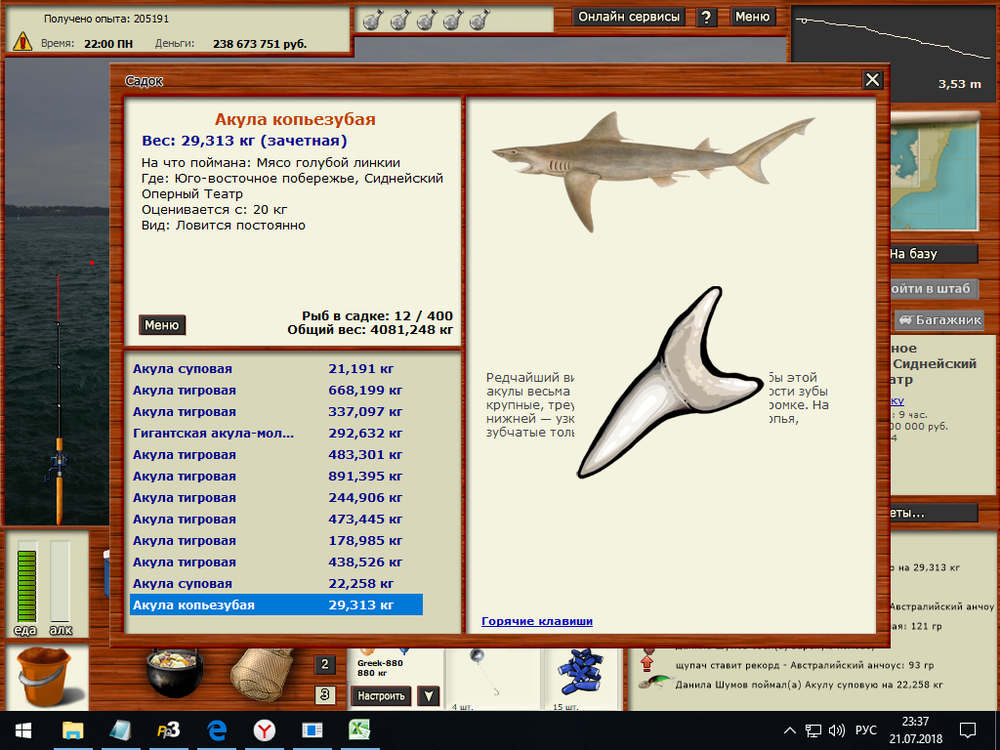This screenshot has width=1000, height=750.
Task: Open Меню in the top bar
Action: [x=752, y=17]
